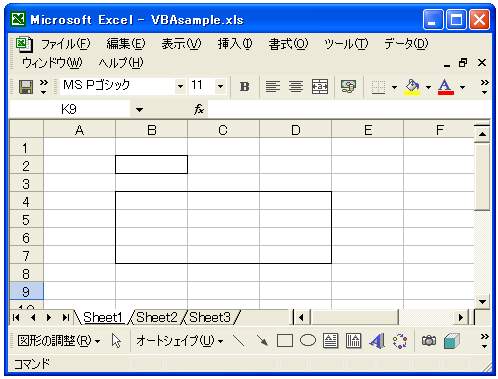Click the Save floppy disk icon
Screen dimensions: 498x379
pyautogui.click(x=26, y=87)
